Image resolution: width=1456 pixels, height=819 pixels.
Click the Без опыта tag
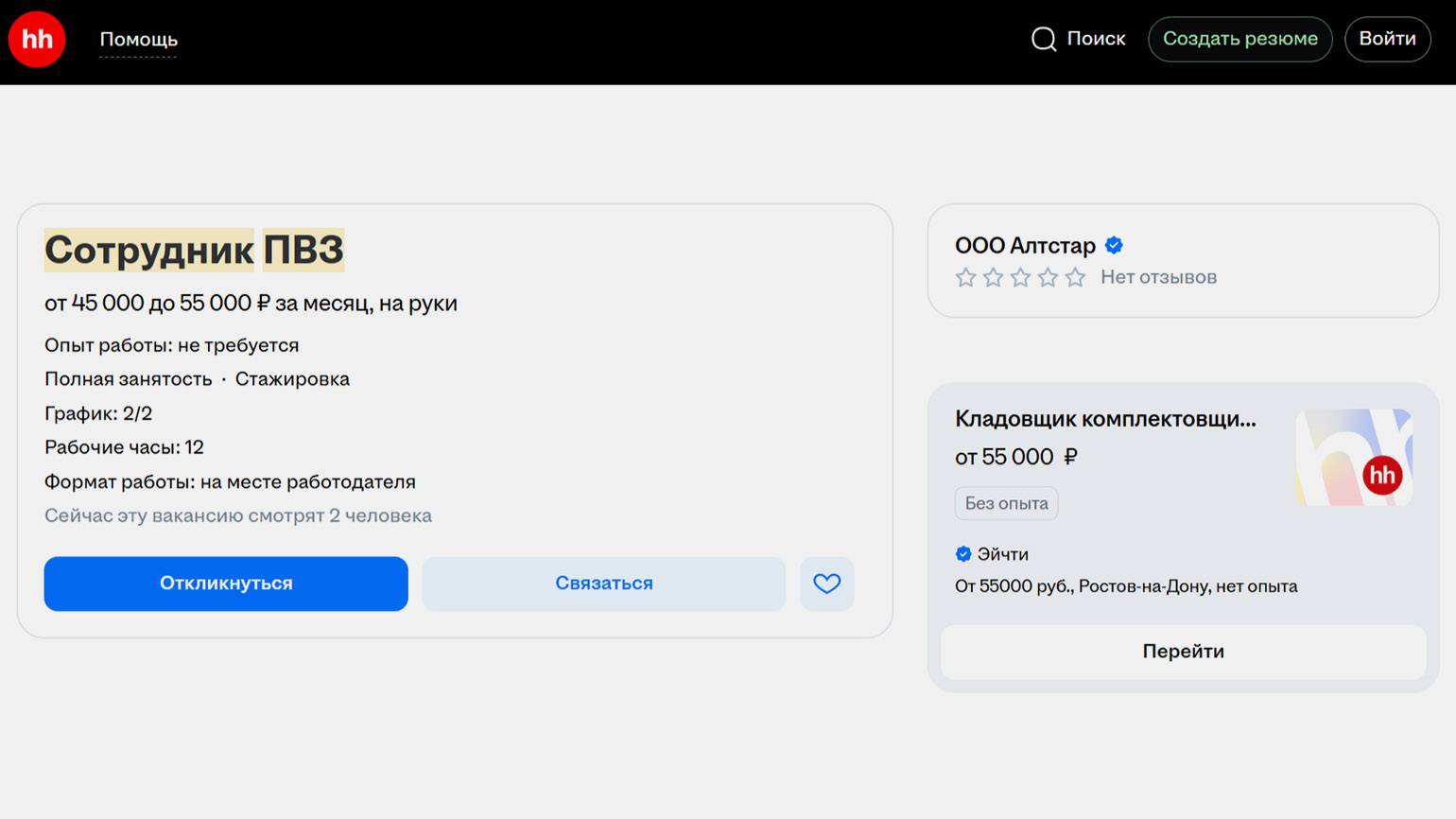[x=1007, y=503]
